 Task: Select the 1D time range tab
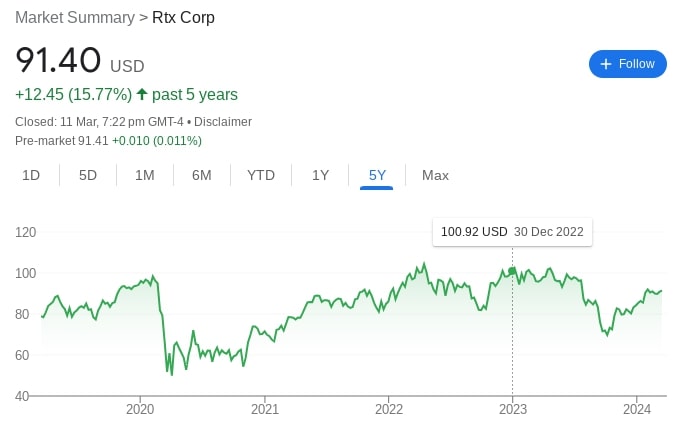(x=31, y=175)
